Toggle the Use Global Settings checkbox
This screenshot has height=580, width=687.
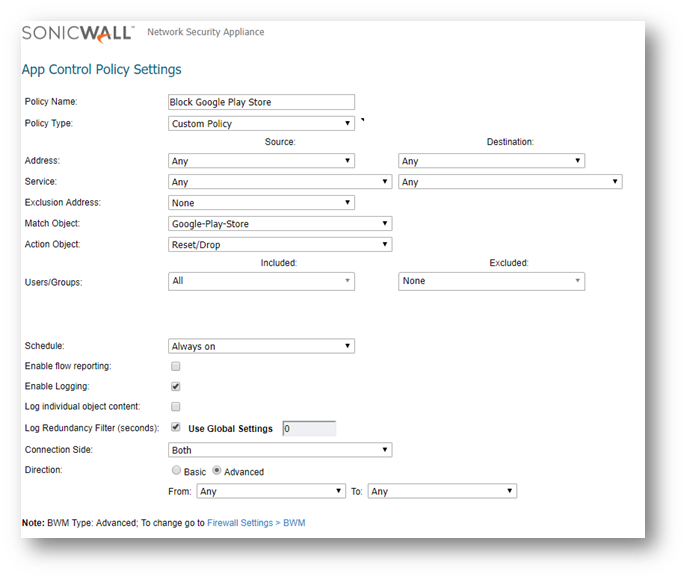click(x=176, y=428)
